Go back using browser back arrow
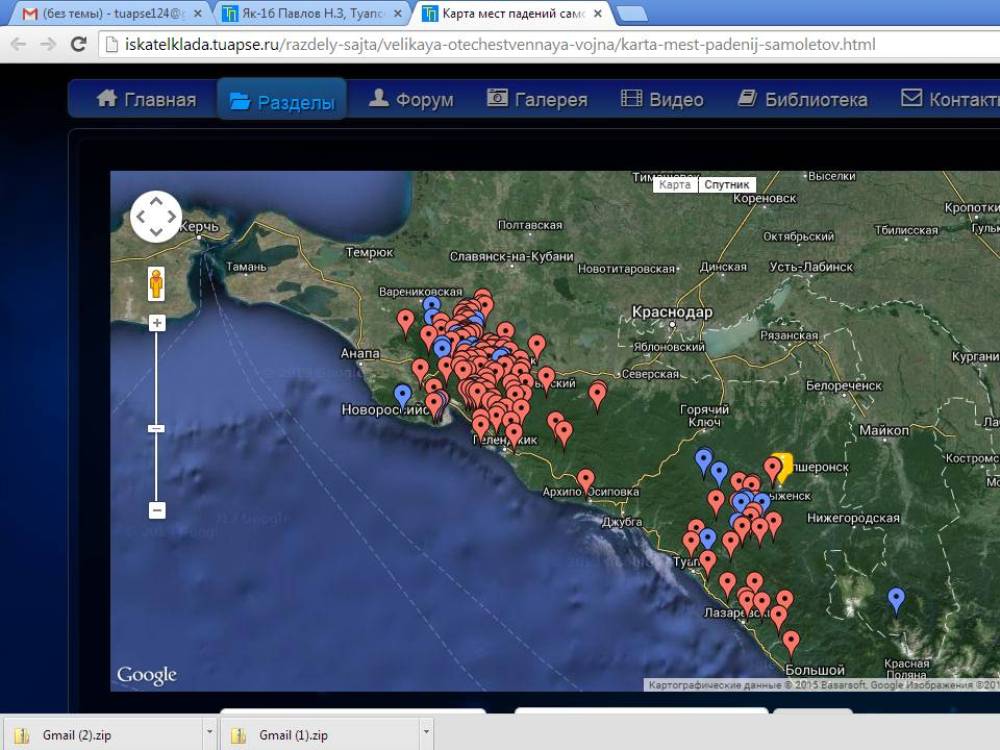The image size is (1000, 750). click(18, 44)
